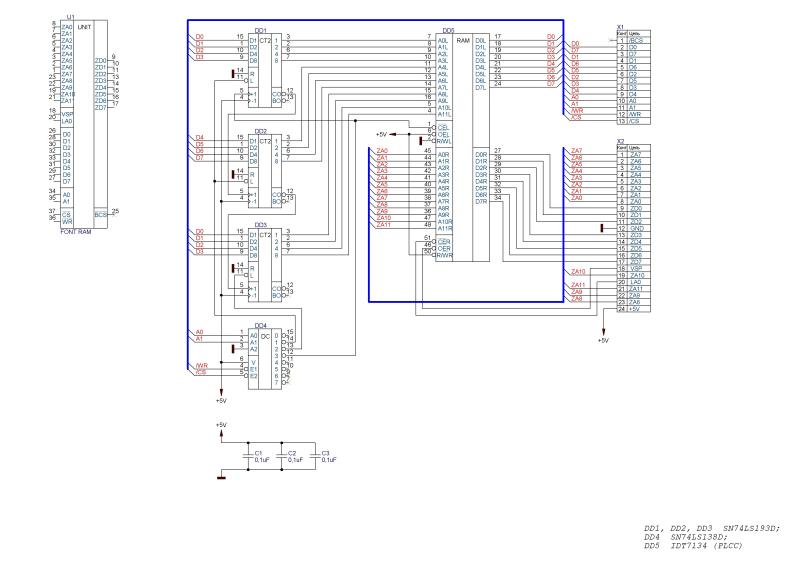Click the ZA11 label left of DD5
Image resolution: width=800 pixels, height=566 pixels.
click(x=383, y=224)
